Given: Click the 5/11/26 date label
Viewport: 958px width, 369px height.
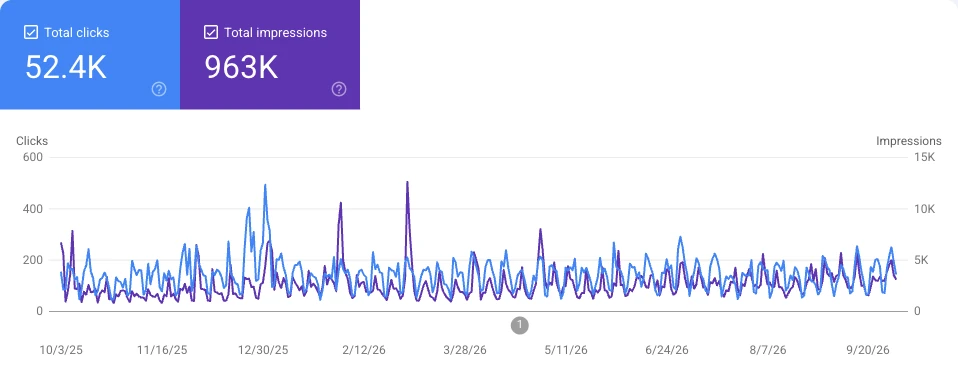Looking at the screenshot, I should coord(566,350).
